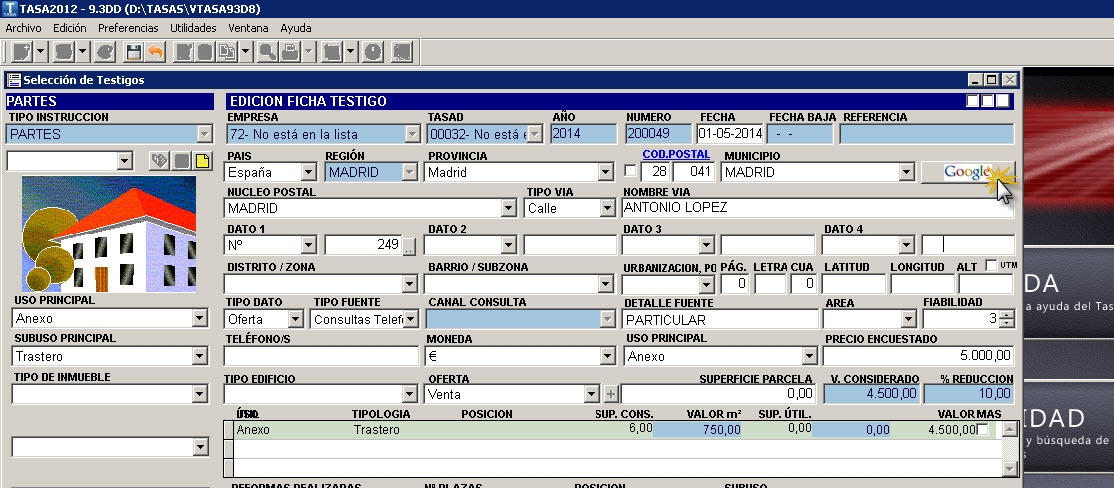
Task: Click the clock icon in toolbar
Action: (373, 52)
